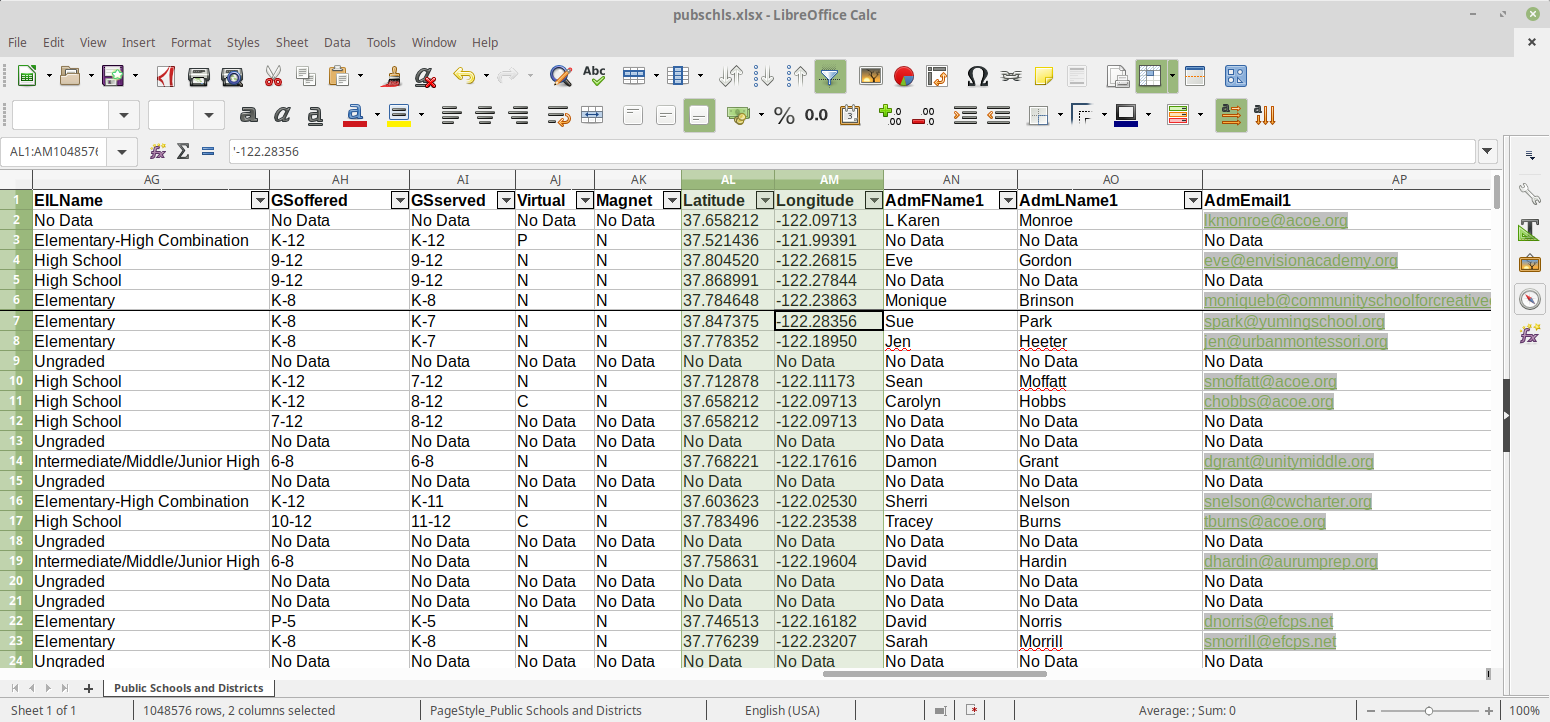Open Function Wizard icon in formula bar
1550x722 pixels.
(x=157, y=152)
